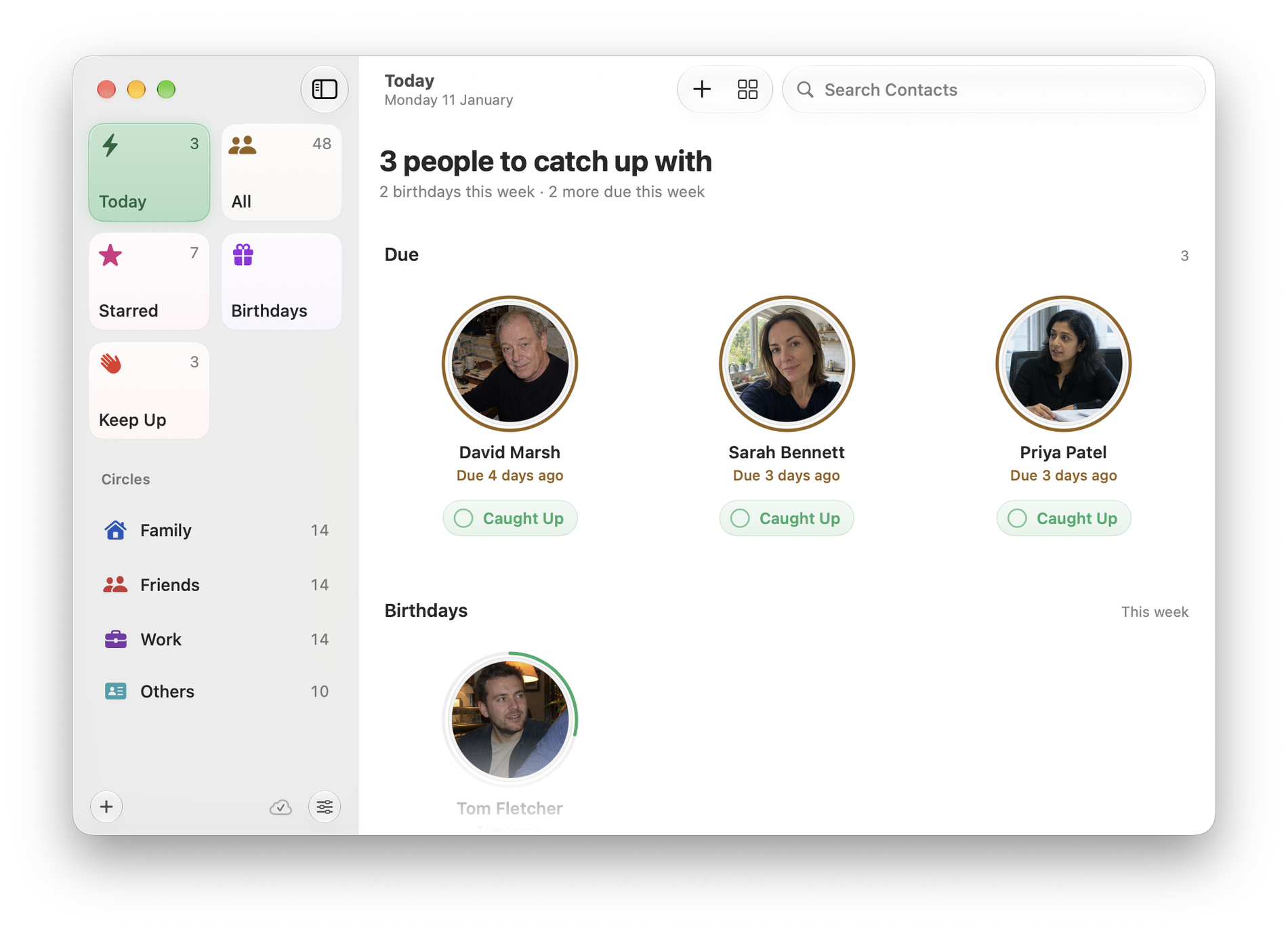
Task: Click the waving hand icon on Keep Up
Action: pyautogui.click(x=111, y=363)
